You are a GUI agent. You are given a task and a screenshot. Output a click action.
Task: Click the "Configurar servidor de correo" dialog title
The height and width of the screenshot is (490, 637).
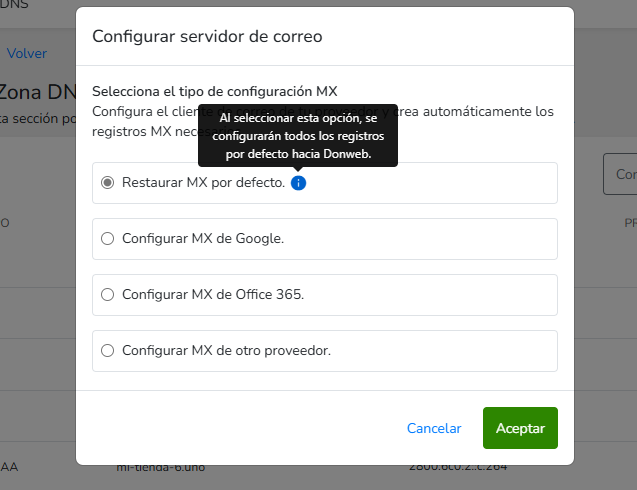[x=207, y=36]
